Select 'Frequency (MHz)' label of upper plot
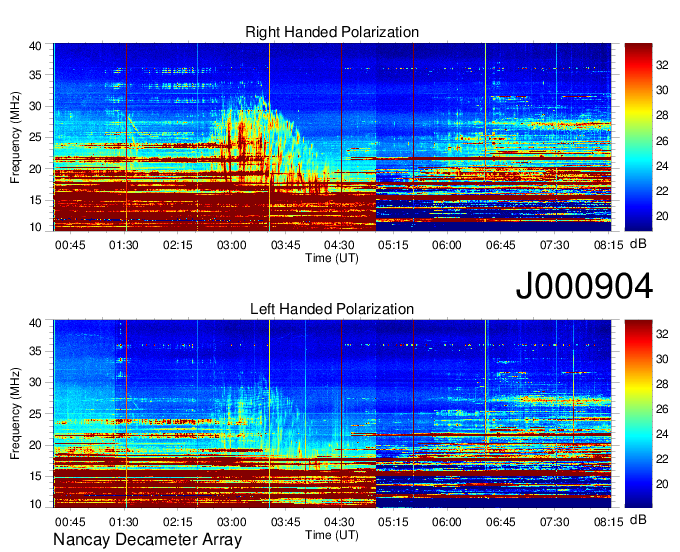 point(15,137)
